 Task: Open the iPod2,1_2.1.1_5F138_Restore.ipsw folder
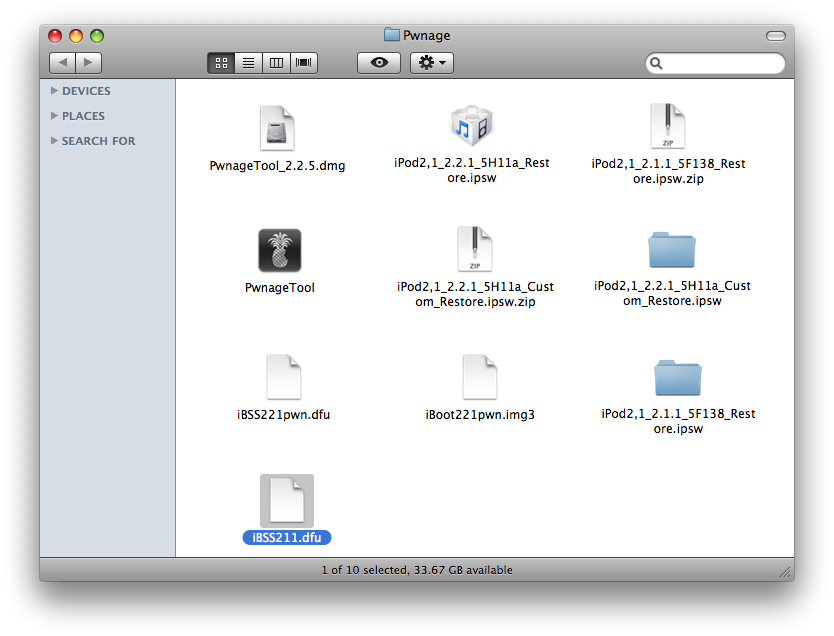click(677, 378)
